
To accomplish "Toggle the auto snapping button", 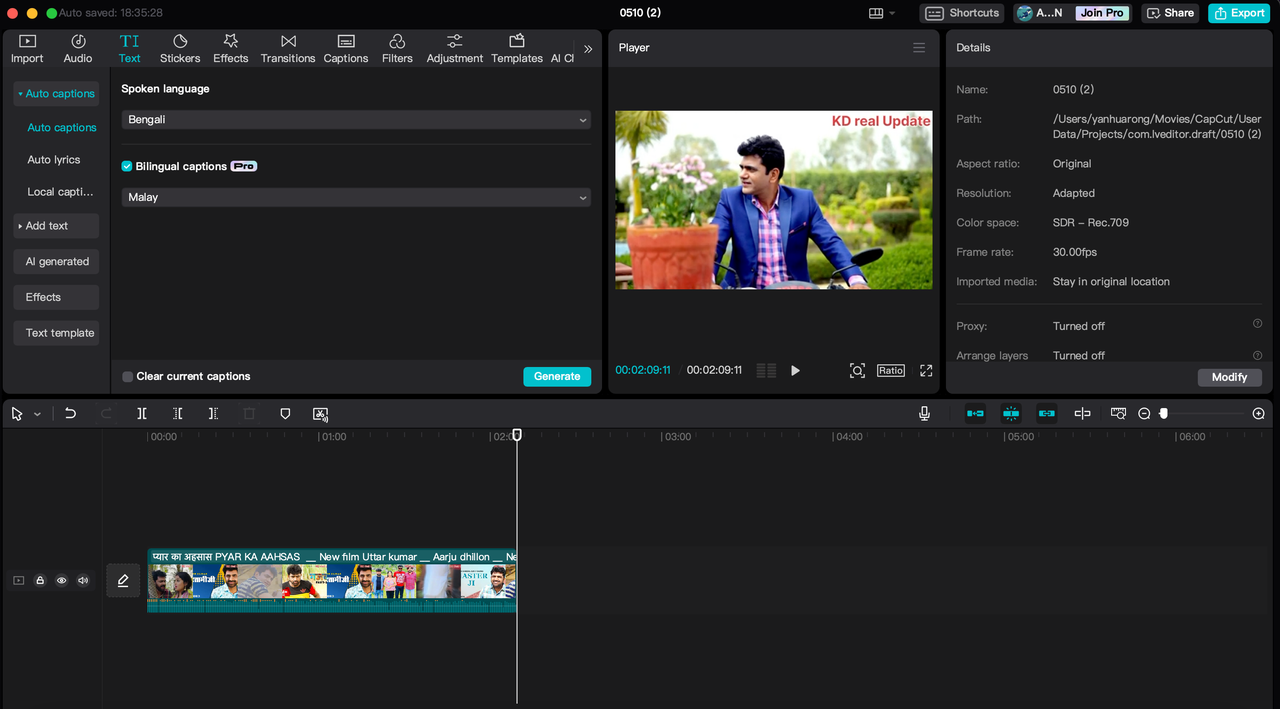I will click(x=1011, y=413).
